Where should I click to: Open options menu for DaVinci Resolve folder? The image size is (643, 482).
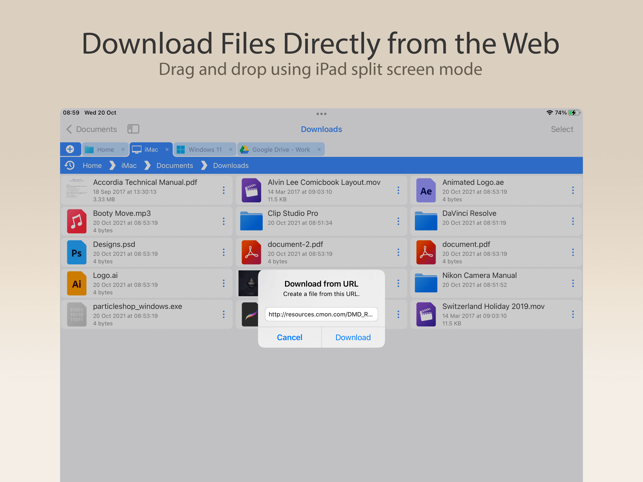[572, 222]
